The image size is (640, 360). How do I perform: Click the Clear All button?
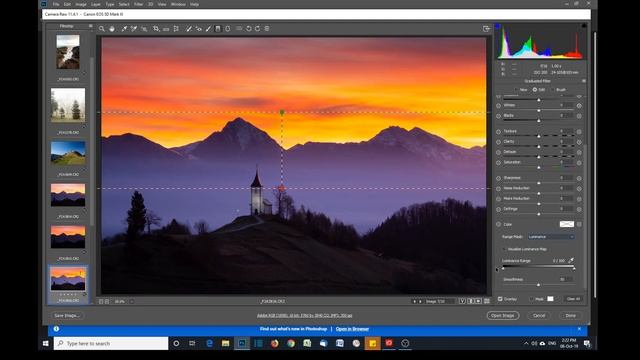(x=573, y=299)
